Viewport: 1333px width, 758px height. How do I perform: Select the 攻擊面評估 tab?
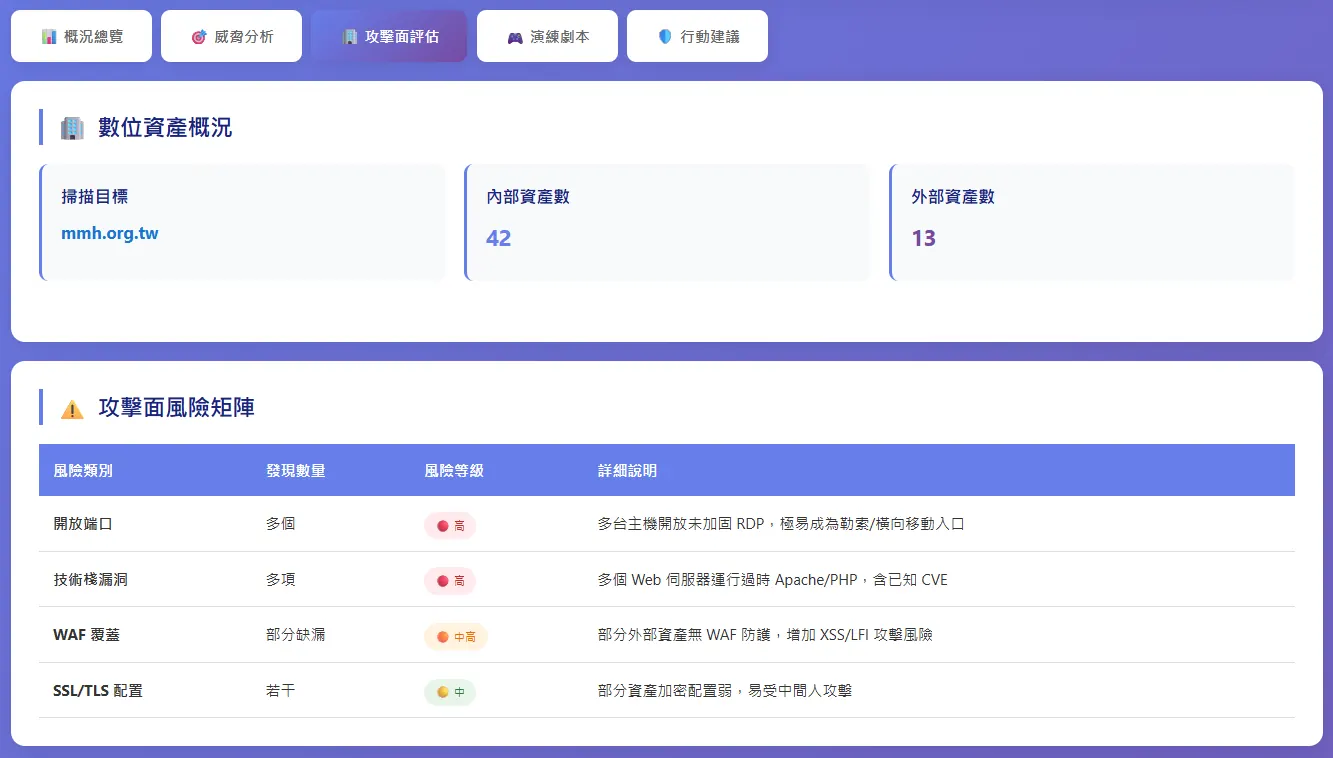[x=389, y=36]
